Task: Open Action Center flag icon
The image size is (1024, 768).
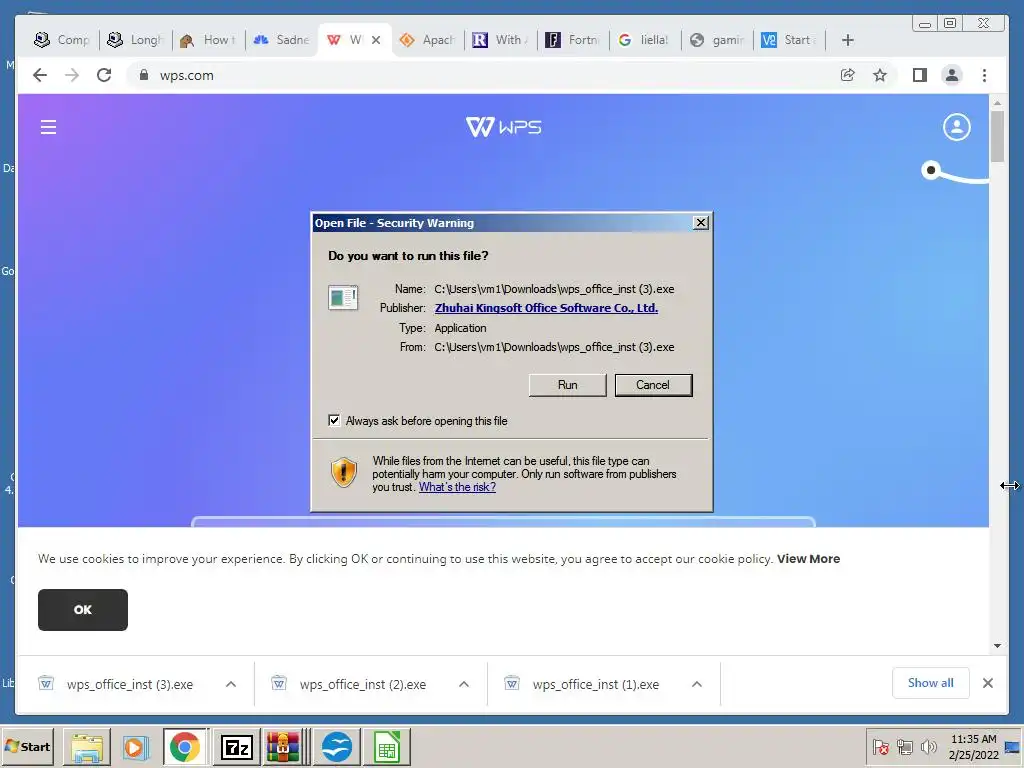Action: pos(880,747)
